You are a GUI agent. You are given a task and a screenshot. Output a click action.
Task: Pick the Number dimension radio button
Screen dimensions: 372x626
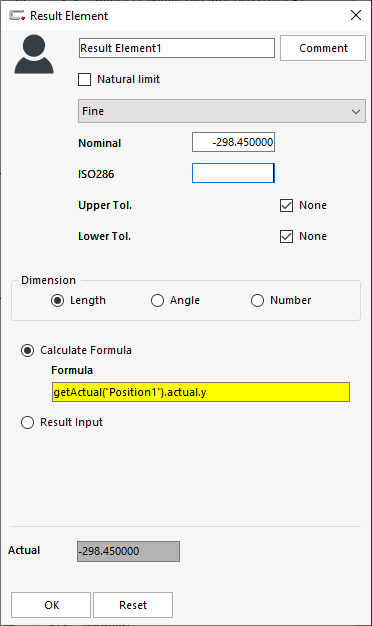pyautogui.click(x=257, y=300)
